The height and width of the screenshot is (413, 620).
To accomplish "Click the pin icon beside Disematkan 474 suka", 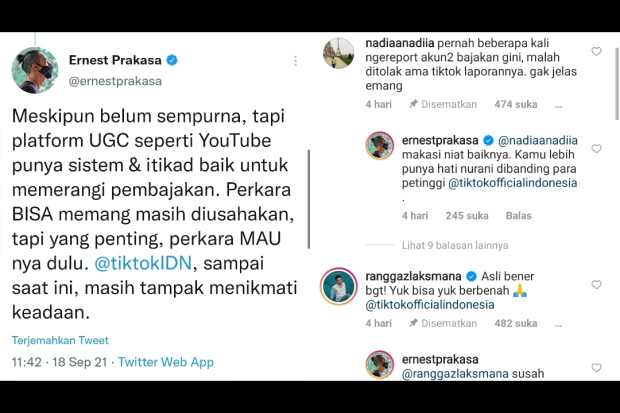I will [413, 104].
